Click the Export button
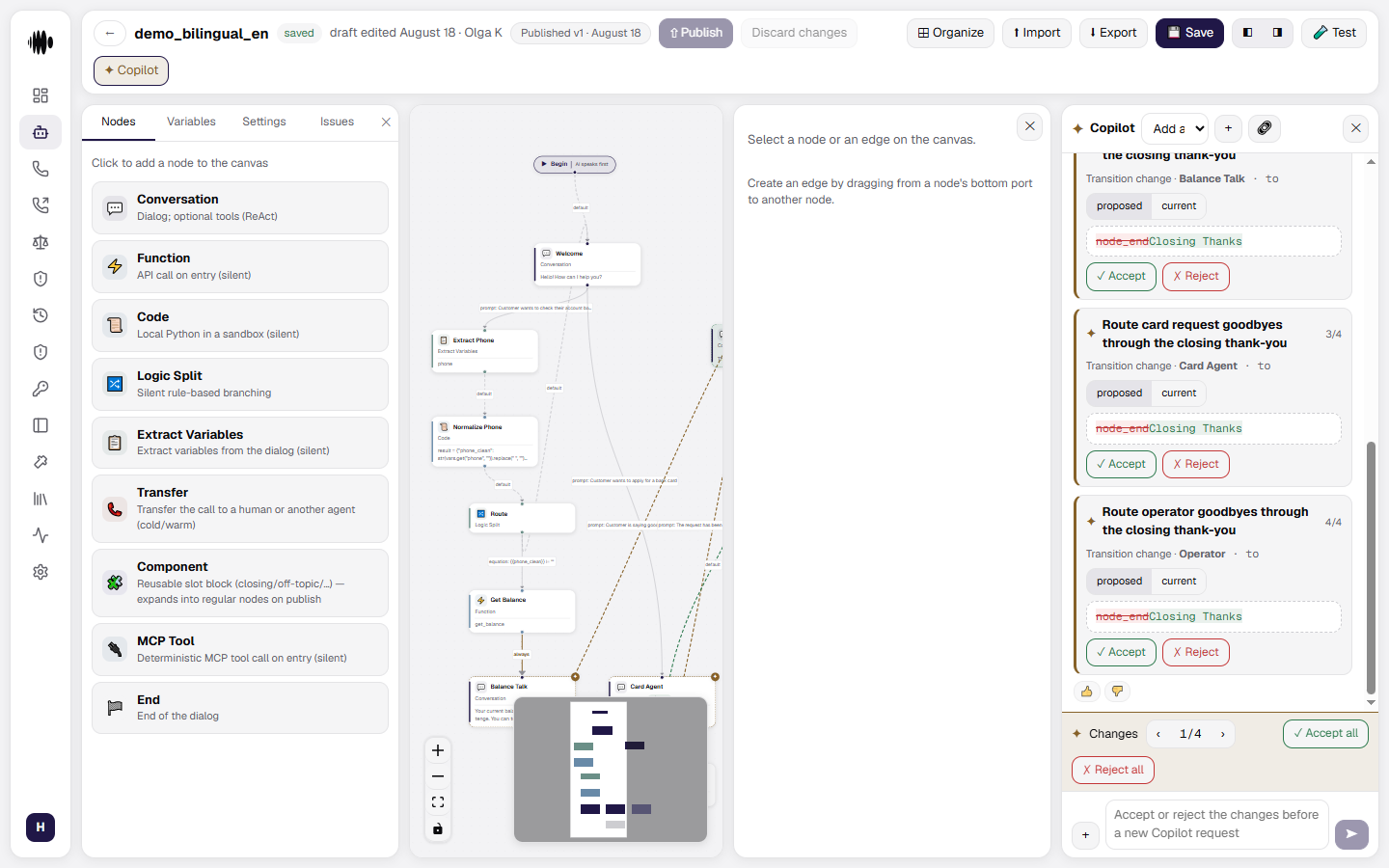 click(x=1113, y=33)
